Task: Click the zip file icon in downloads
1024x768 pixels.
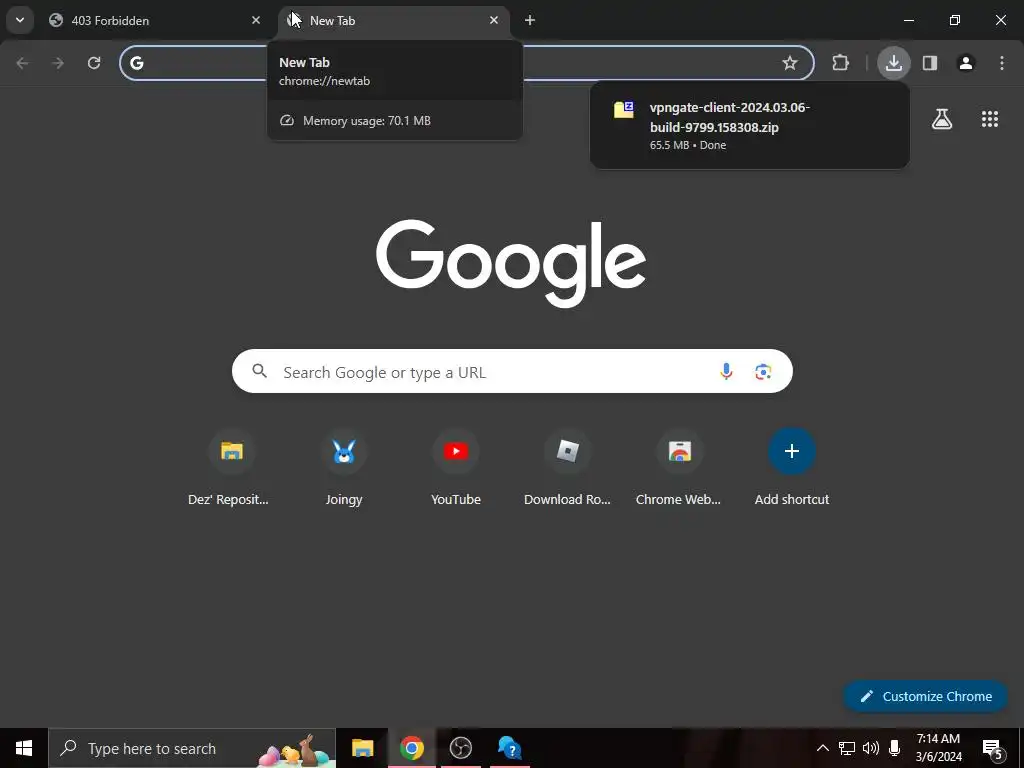Action: click(x=624, y=109)
